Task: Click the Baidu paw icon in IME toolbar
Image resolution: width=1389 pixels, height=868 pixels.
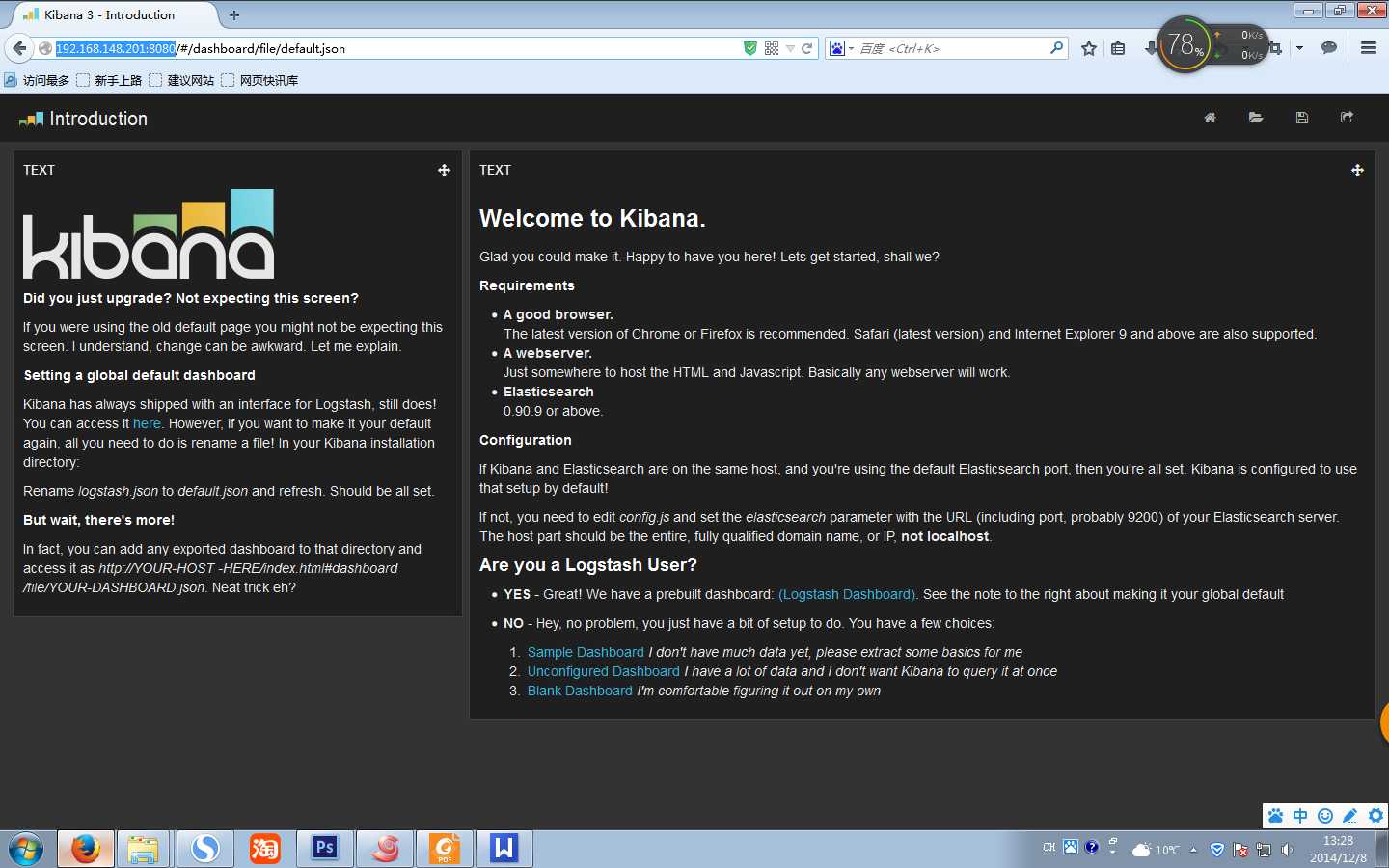Action: coord(1275,816)
